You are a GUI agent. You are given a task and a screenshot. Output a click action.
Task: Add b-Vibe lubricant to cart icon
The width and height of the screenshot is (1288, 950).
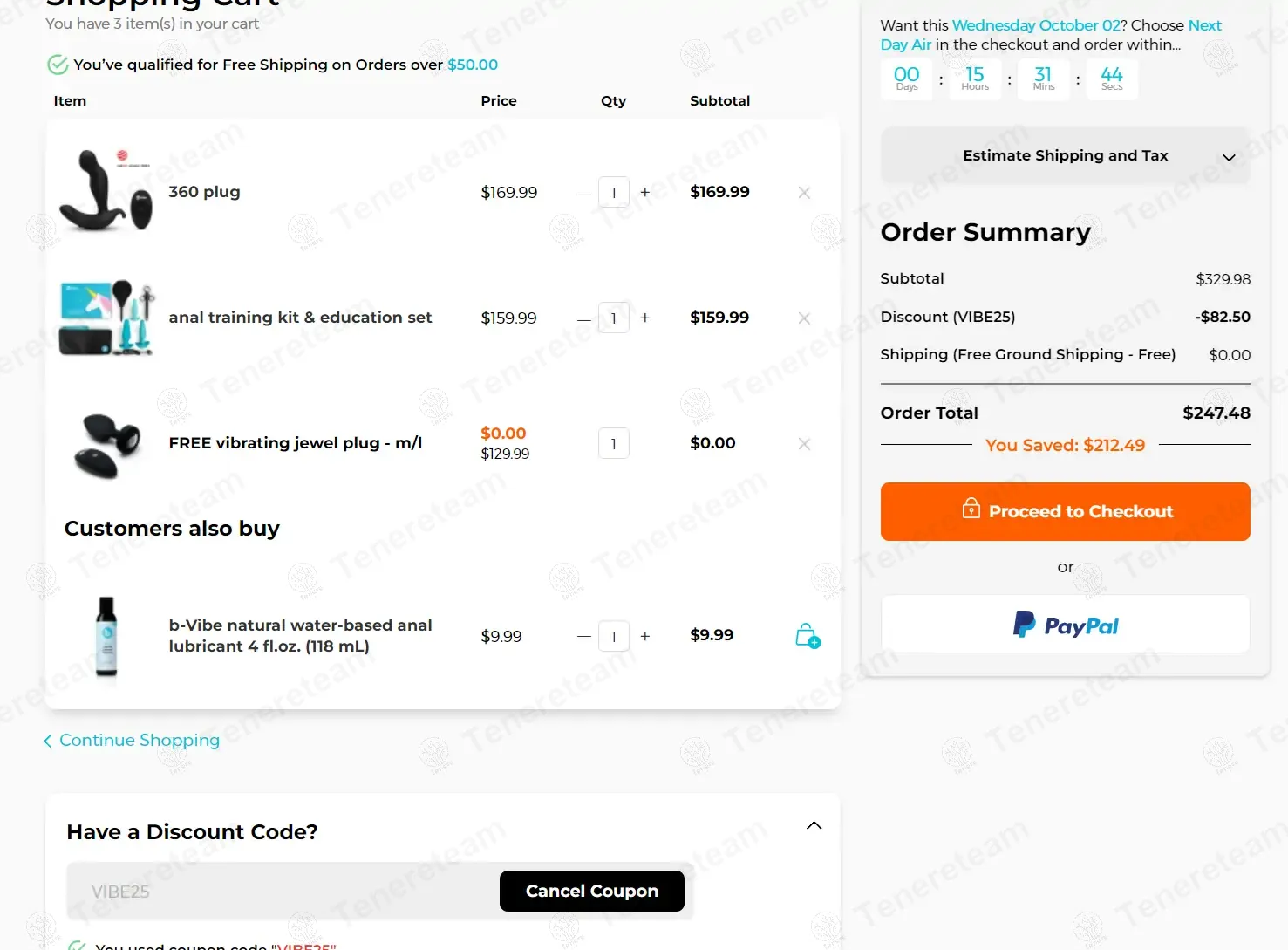tap(808, 636)
